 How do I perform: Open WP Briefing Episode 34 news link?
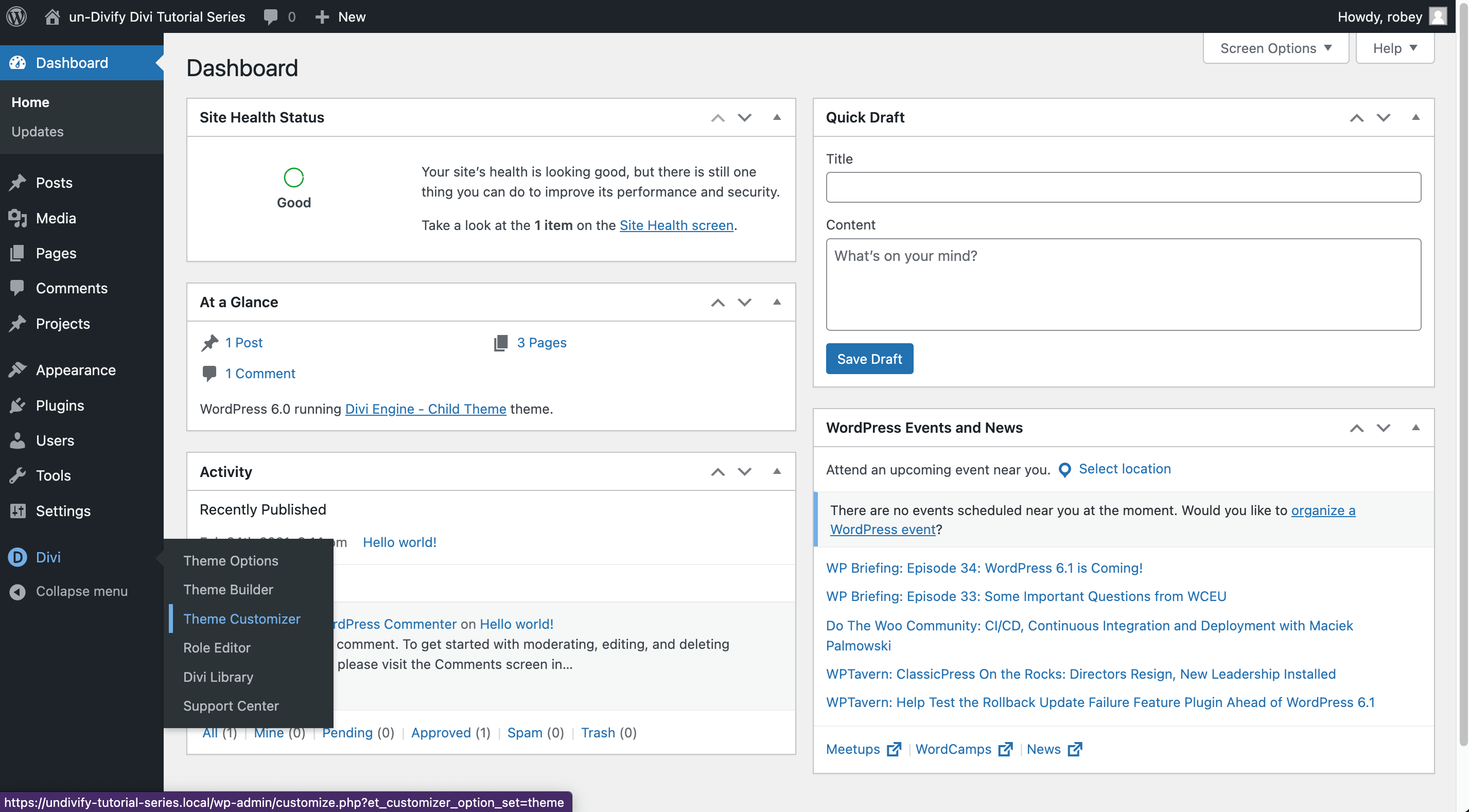[984, 568]
